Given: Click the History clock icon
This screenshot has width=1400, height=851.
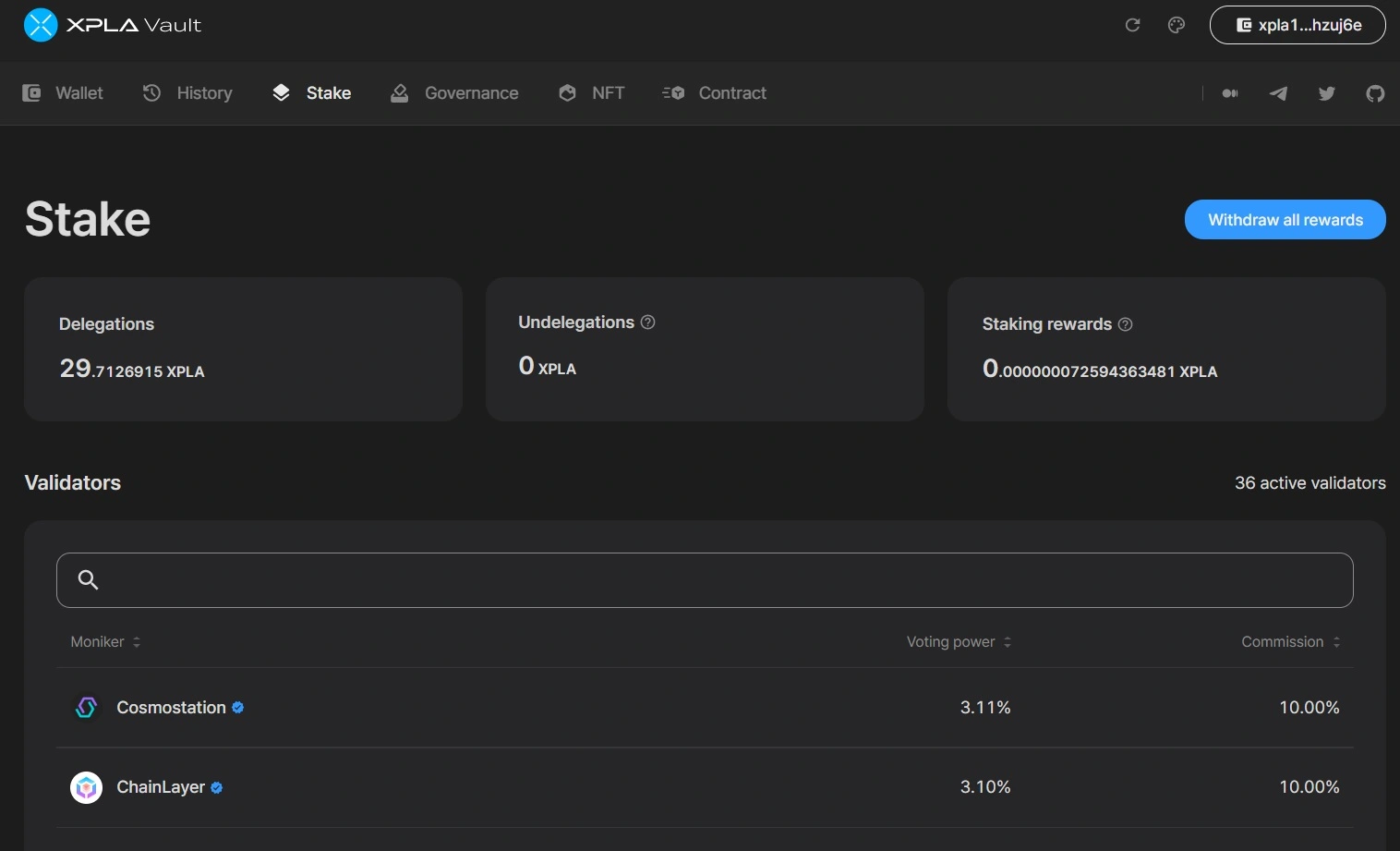Looking at the screenshot, I should pyautogui.click(x=152, y=93).
